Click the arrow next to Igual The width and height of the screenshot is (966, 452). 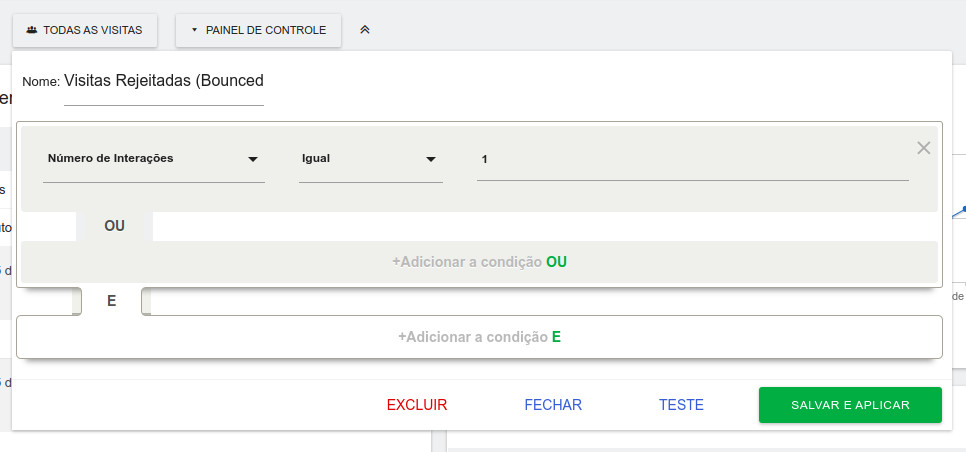(431, 159)
